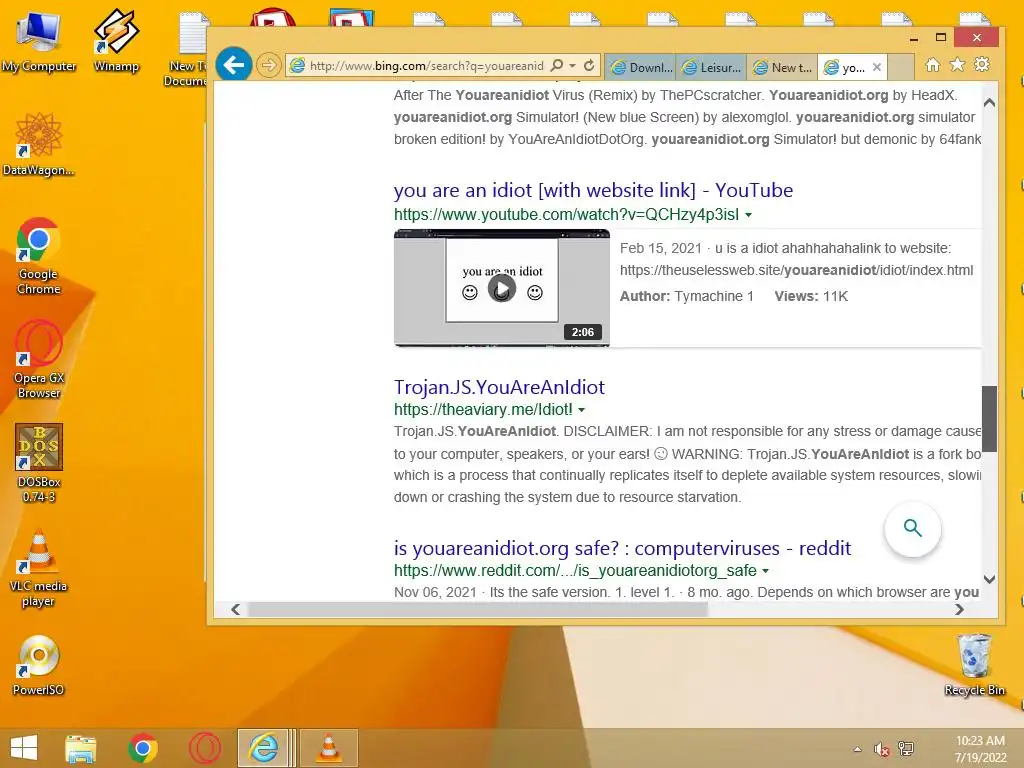Open the Tools gear icon in Internet Explorer
The image size is (1024, 768).
[982, 64]
